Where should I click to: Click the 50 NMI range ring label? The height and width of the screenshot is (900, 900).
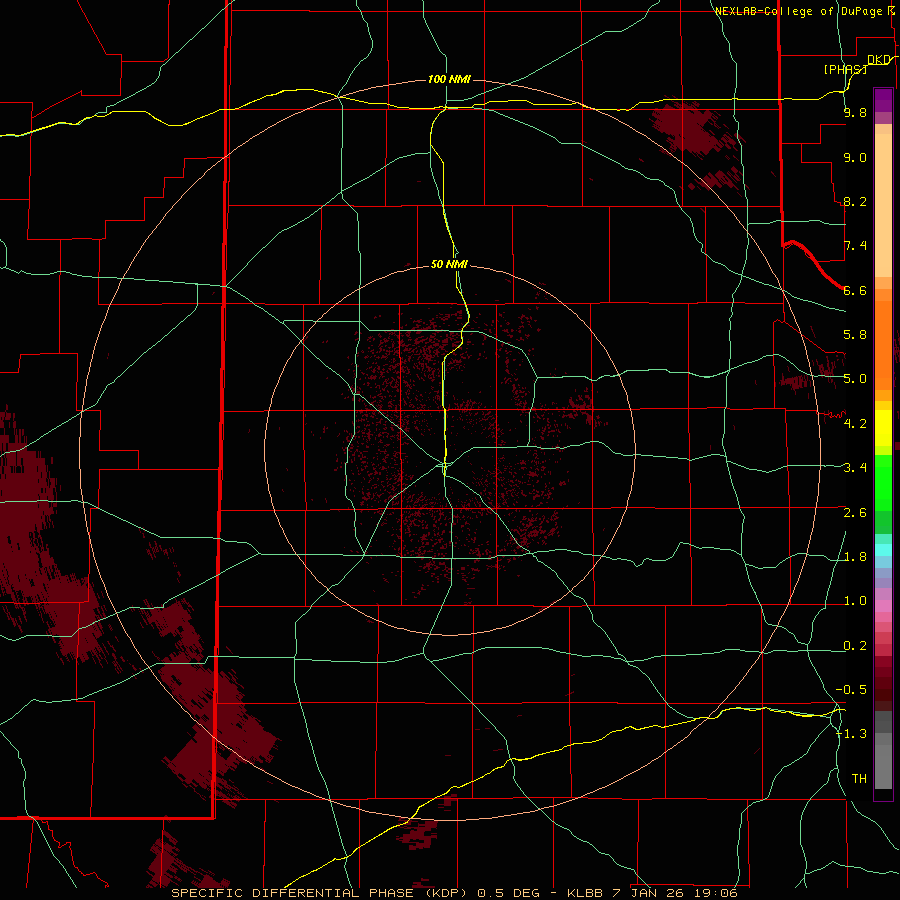pos(449,264)
